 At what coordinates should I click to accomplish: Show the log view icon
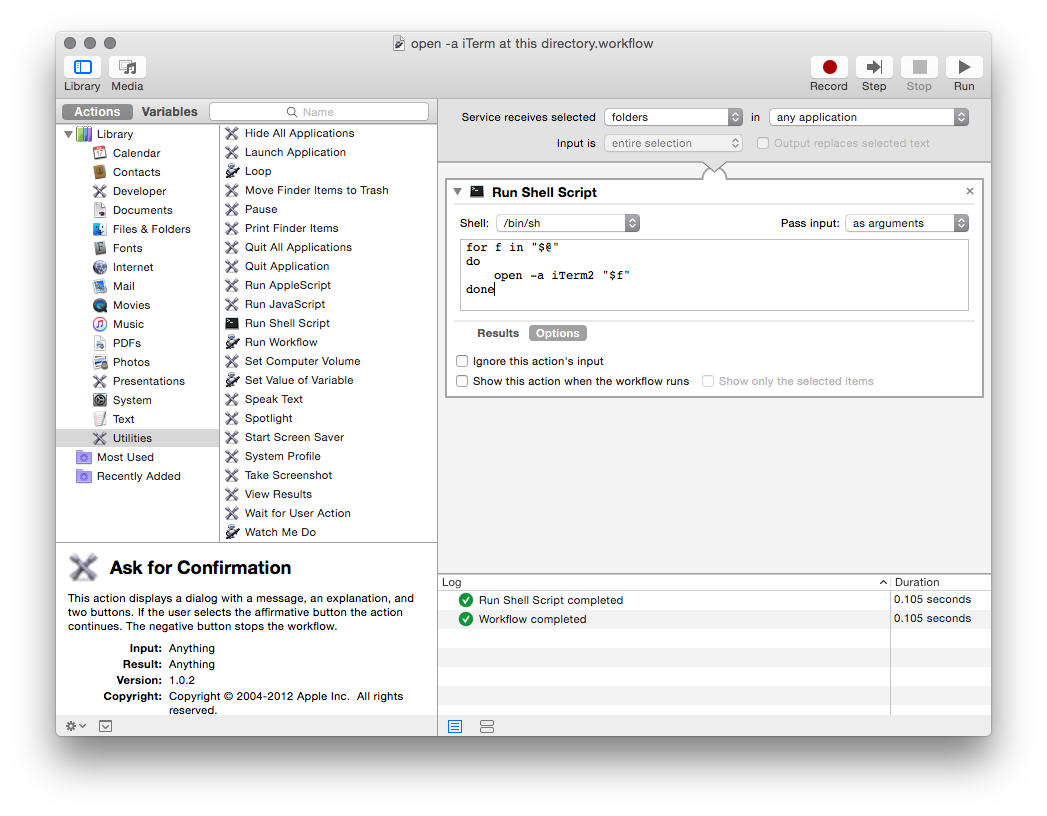455,727
